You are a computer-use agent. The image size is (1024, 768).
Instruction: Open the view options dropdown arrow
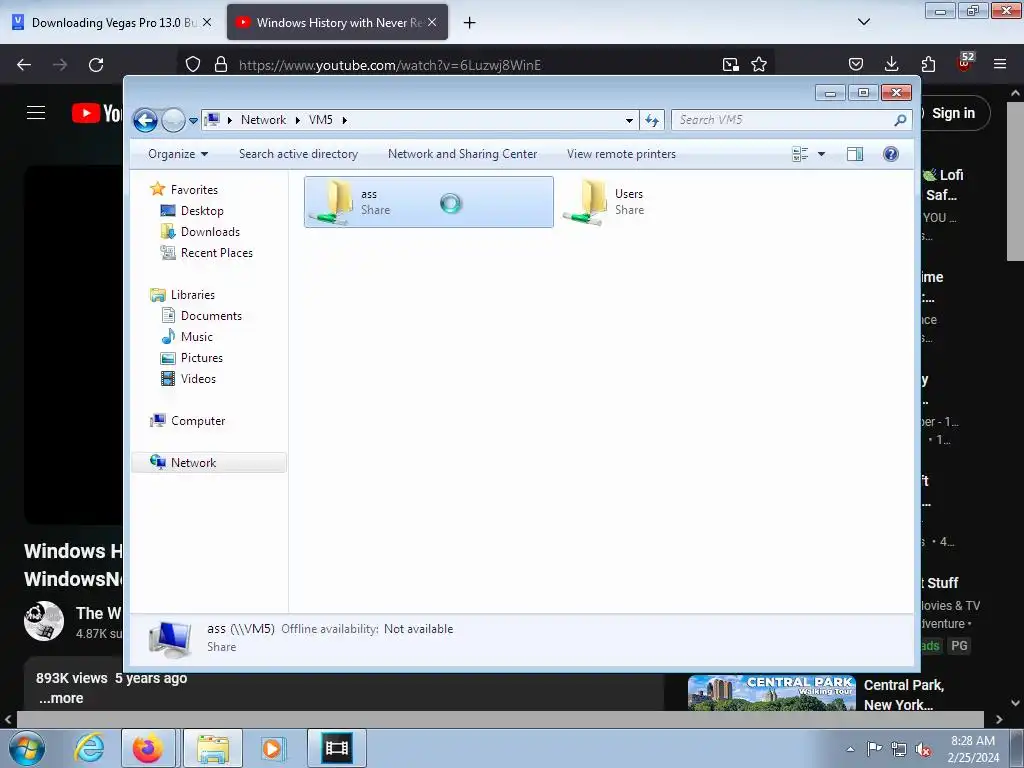(822, 154)
